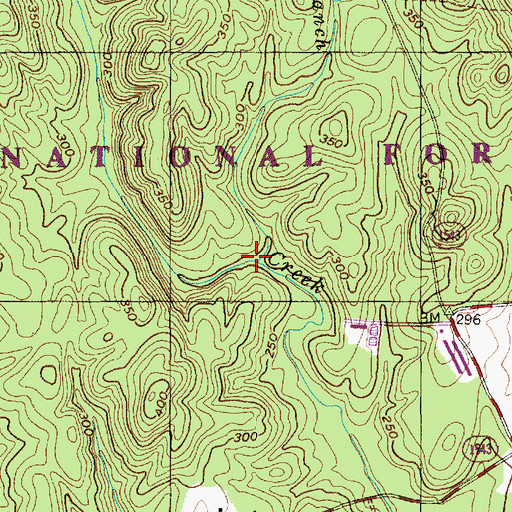
Task: Click the 'BM' benchmark label
Action: pyautogui.click(x=430, y=319)
